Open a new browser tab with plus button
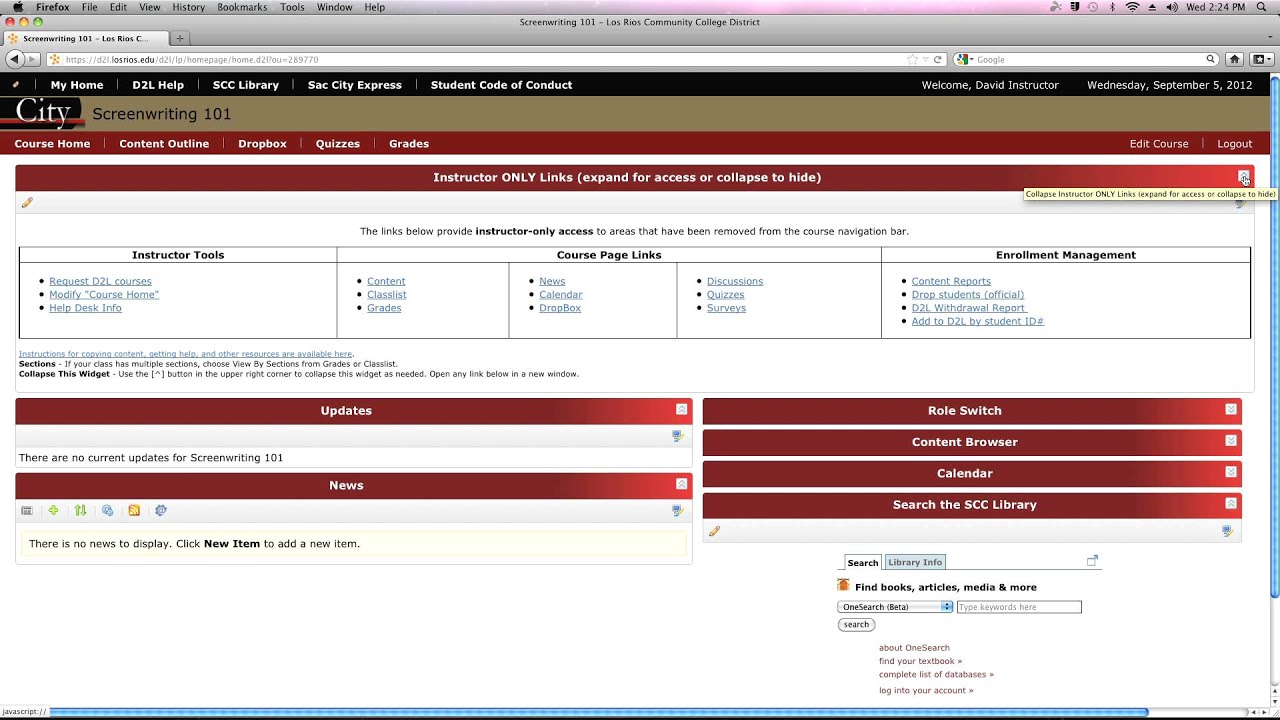This screenshot has width=1280, height=720. point(180,38)
